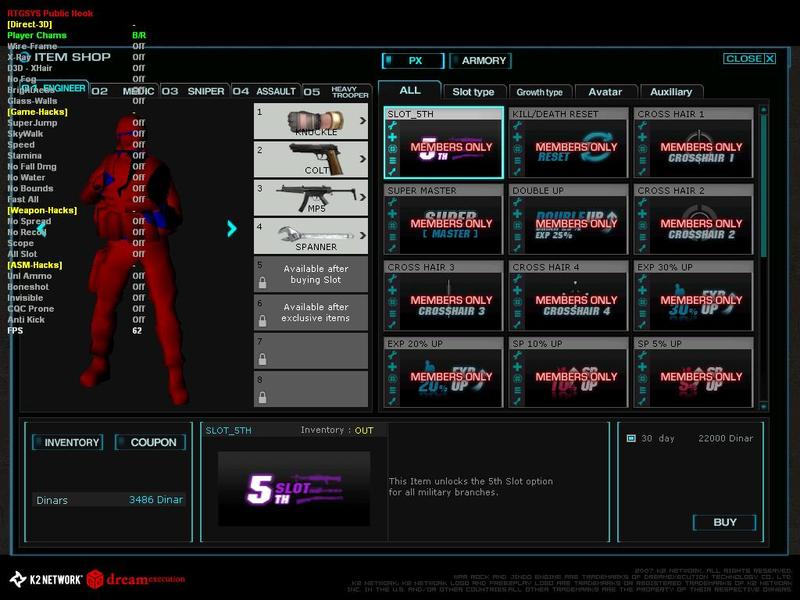800x600 pixels.
Task: Click the EXP 30% UP item icon
Action: pos(700,301)
